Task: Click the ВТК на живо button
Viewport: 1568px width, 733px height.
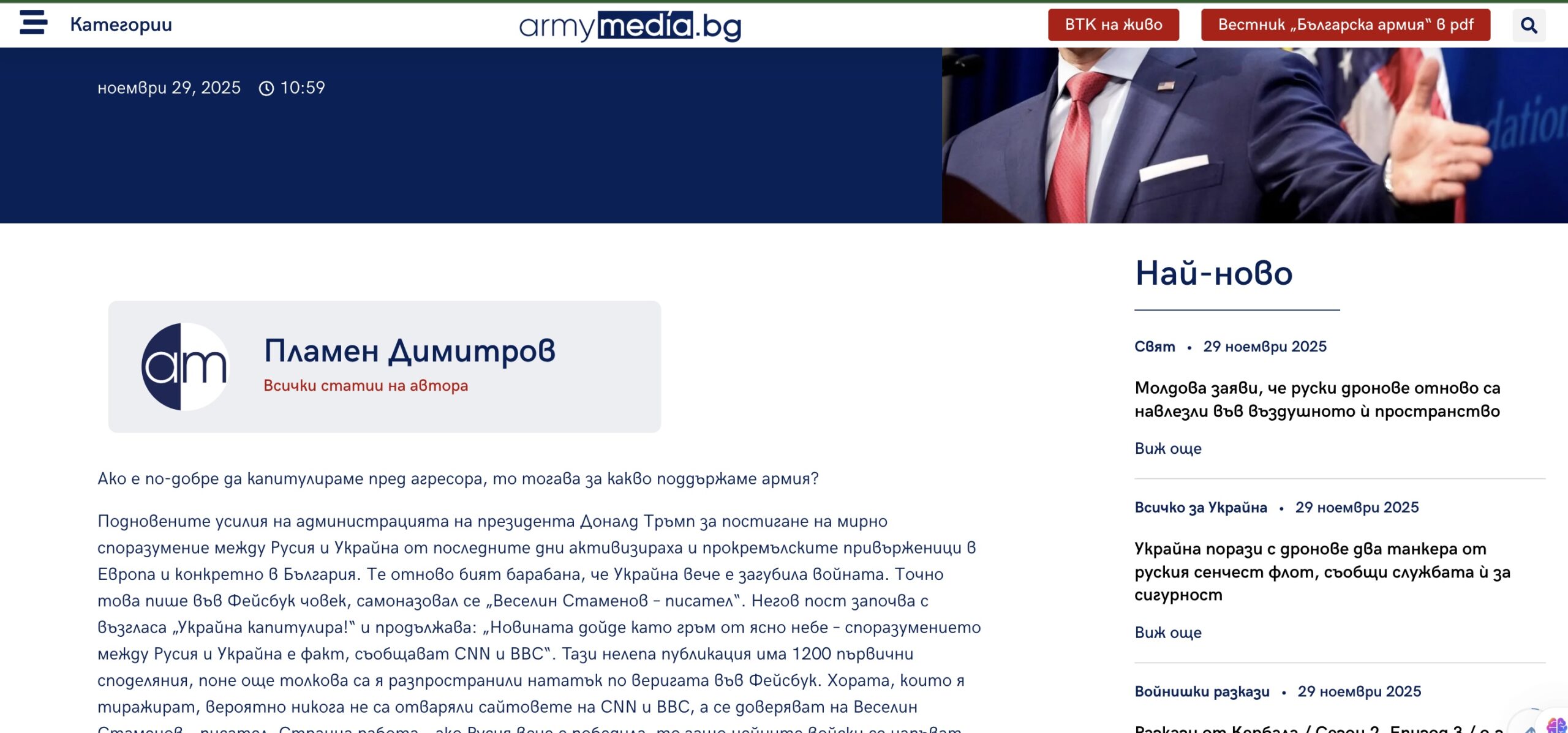Action: (x=1113, y=24)
